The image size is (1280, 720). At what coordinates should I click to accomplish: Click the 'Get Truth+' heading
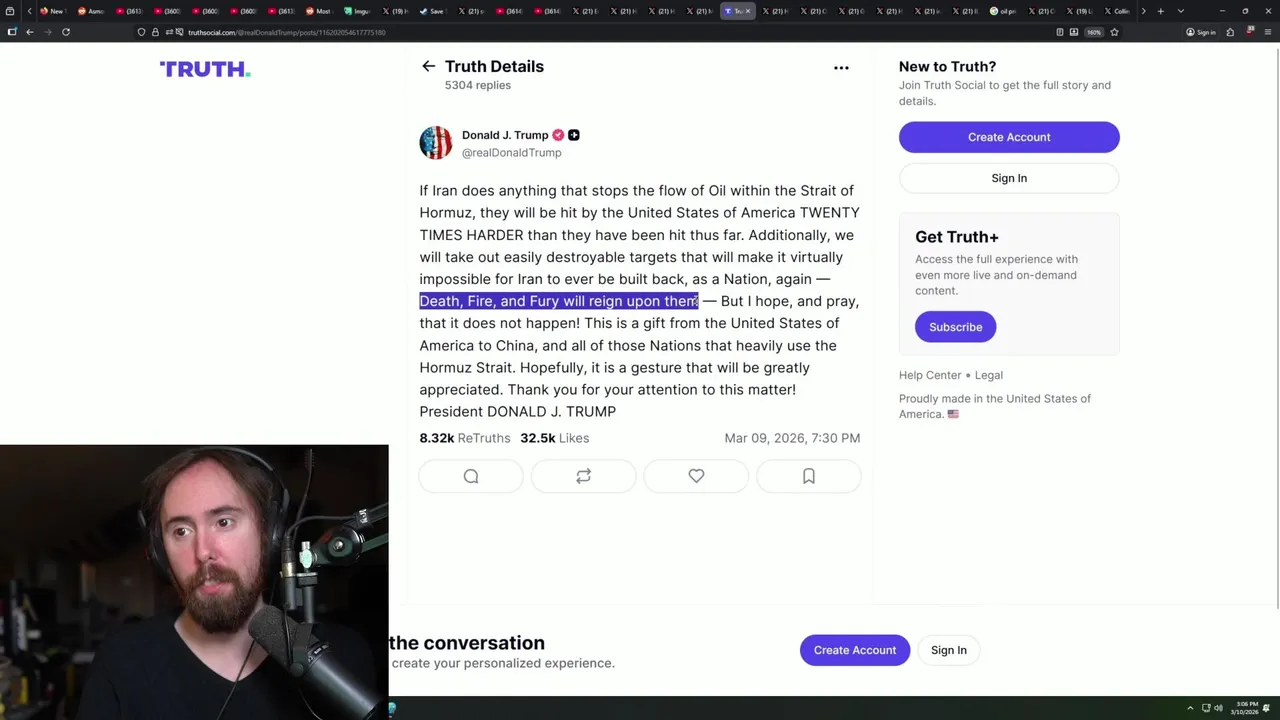pos(957,237)
